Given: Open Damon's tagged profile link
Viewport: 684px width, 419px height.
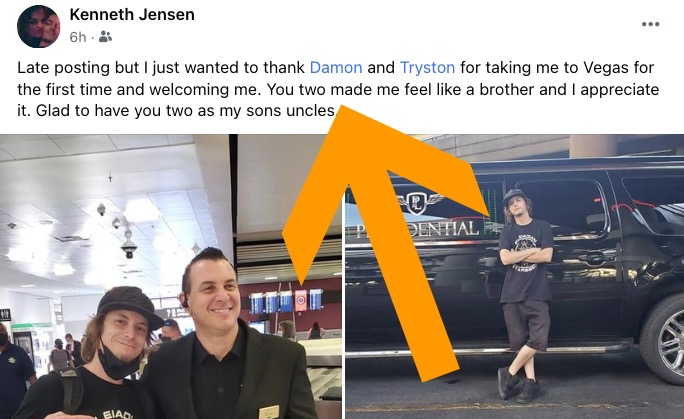Looking at the screenshot, I should click(336, 68).
